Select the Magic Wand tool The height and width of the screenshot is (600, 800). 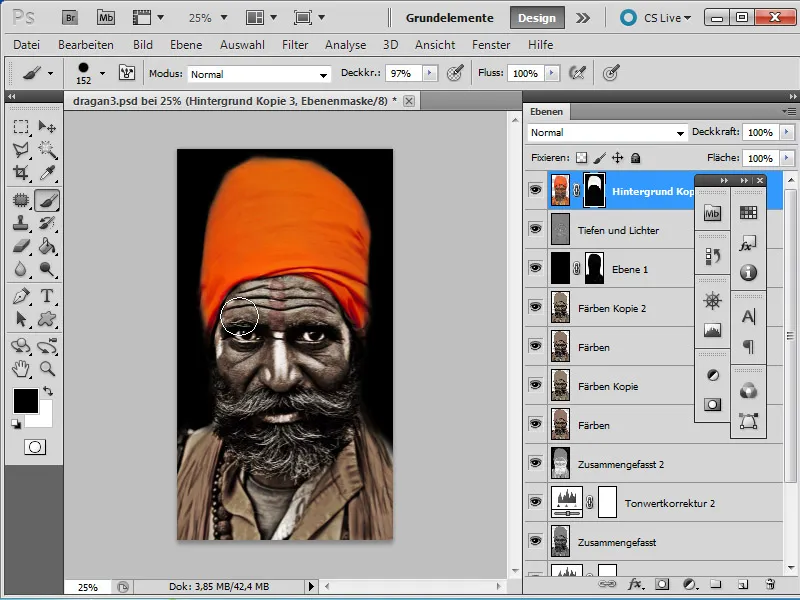47,149
